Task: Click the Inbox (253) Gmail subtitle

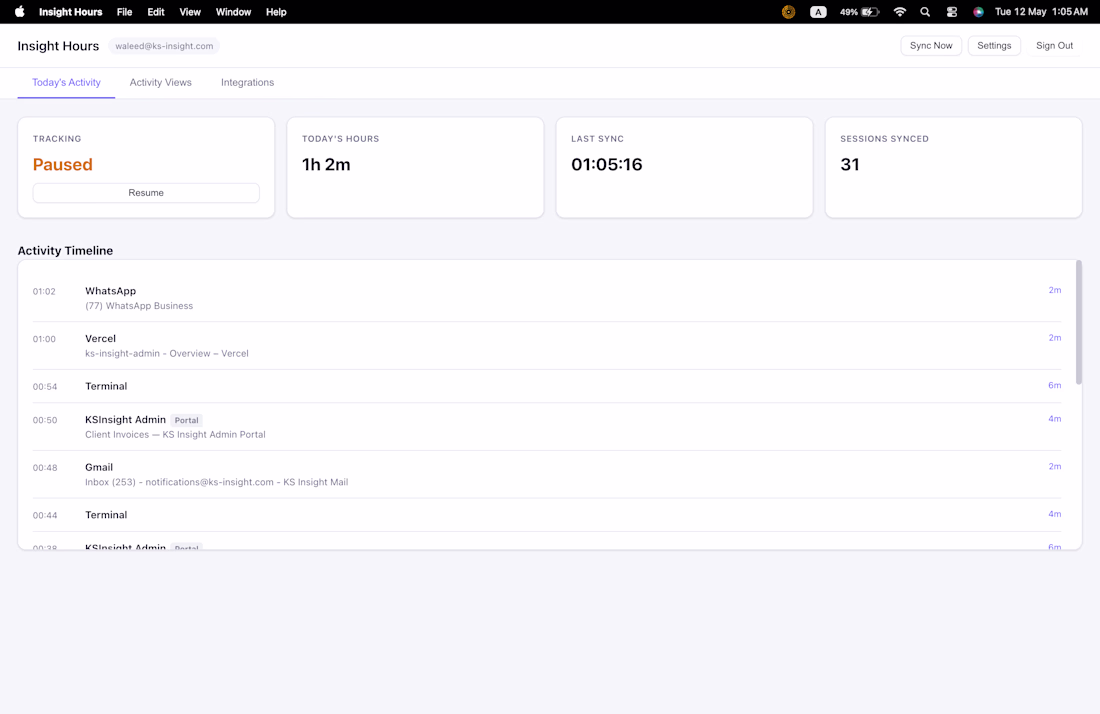Action: (x=217, y=483)
